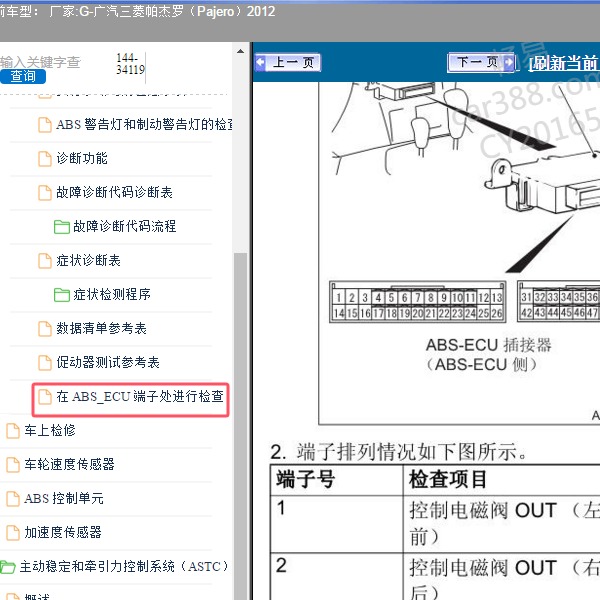Click open folder icon beside 主动稳定和牵引力控制系统

coord(8,567)
